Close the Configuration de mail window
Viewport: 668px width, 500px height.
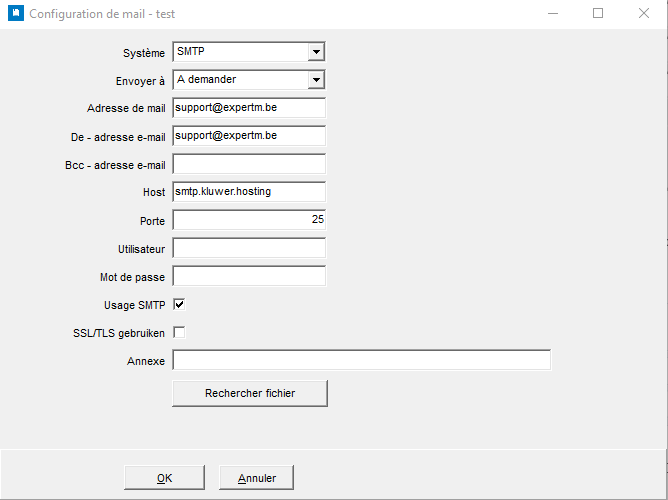pyautogui.click(x=644, y=14)
